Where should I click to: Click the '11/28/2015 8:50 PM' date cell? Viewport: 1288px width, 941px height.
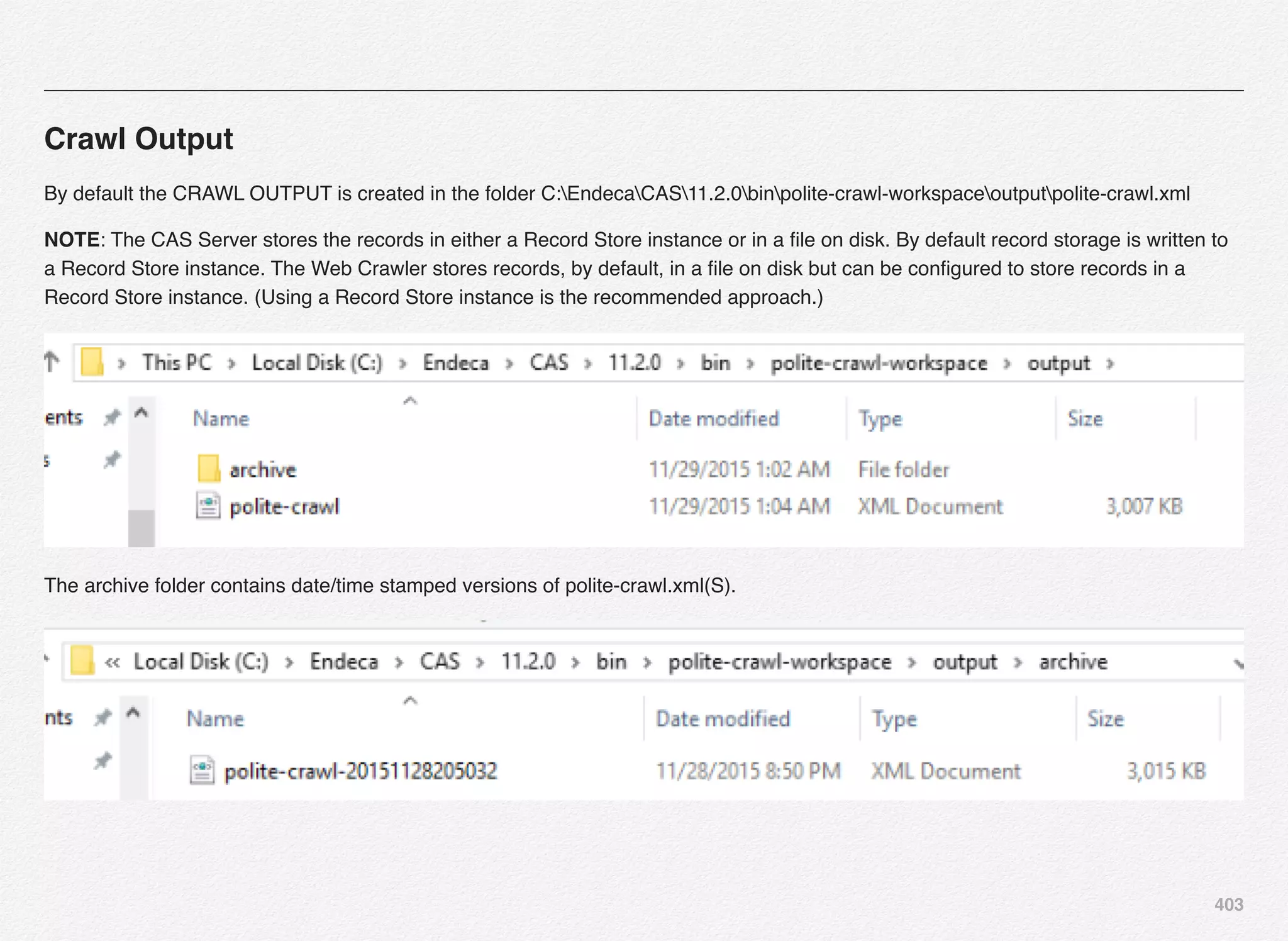coord(748,771)
